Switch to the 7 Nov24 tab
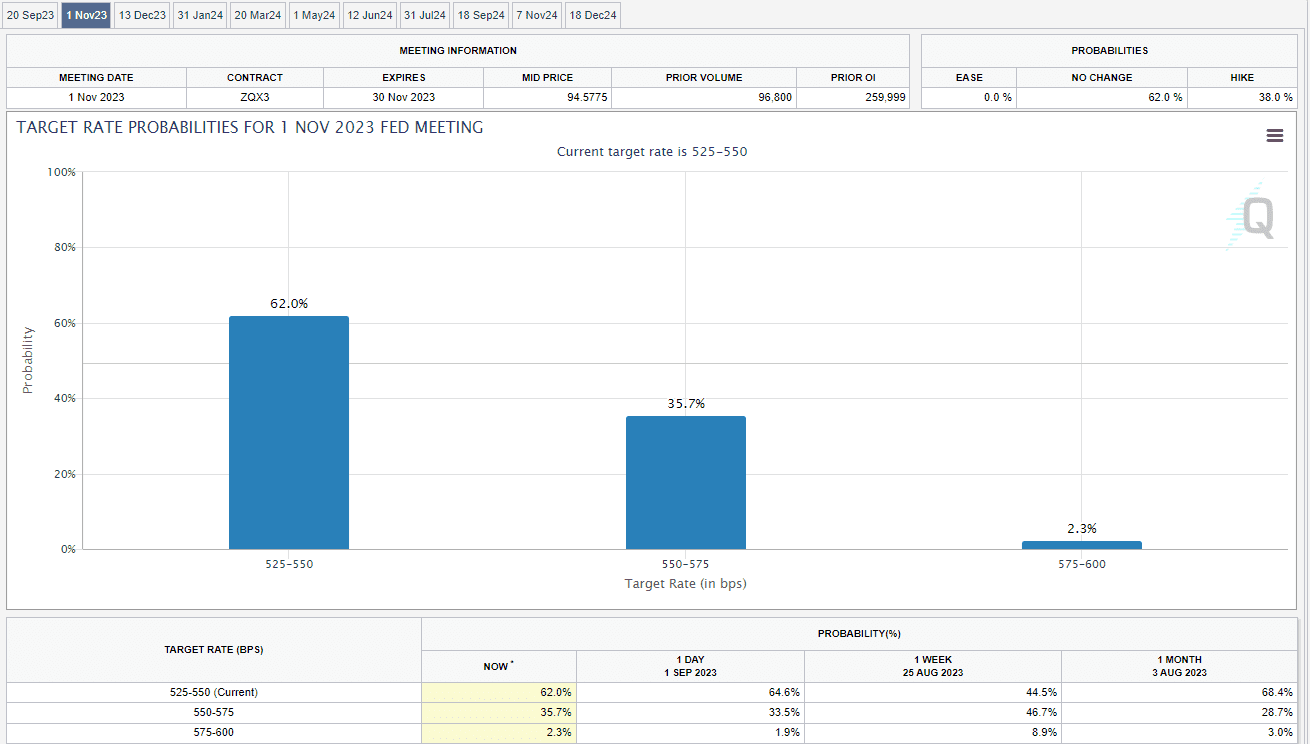The image size is (1310, 744). click(x=537, y=15)
